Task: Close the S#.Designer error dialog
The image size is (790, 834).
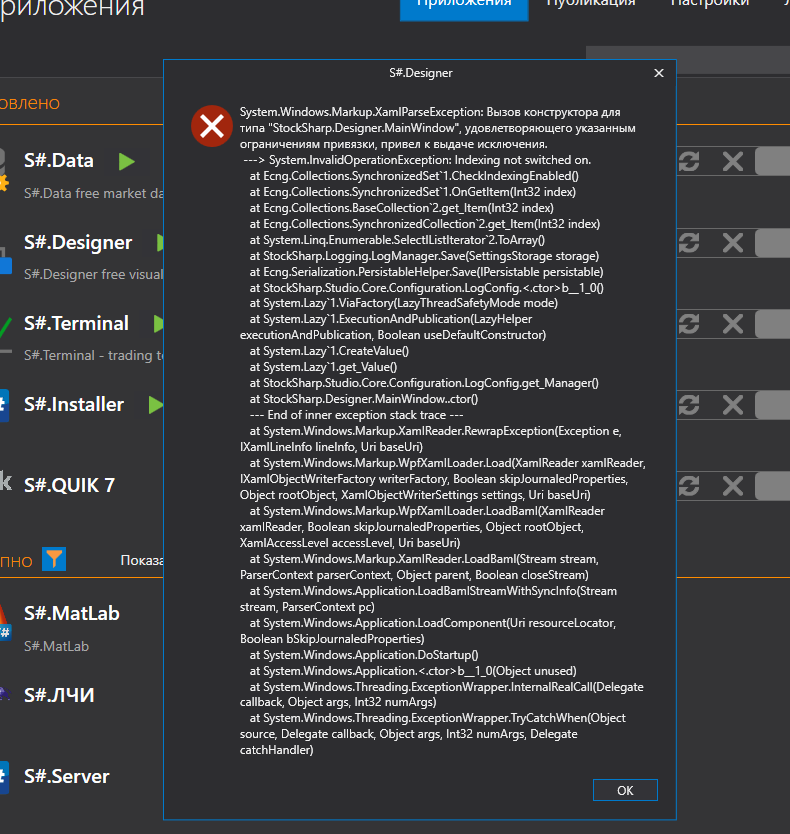Action: [x=659, y=73]
